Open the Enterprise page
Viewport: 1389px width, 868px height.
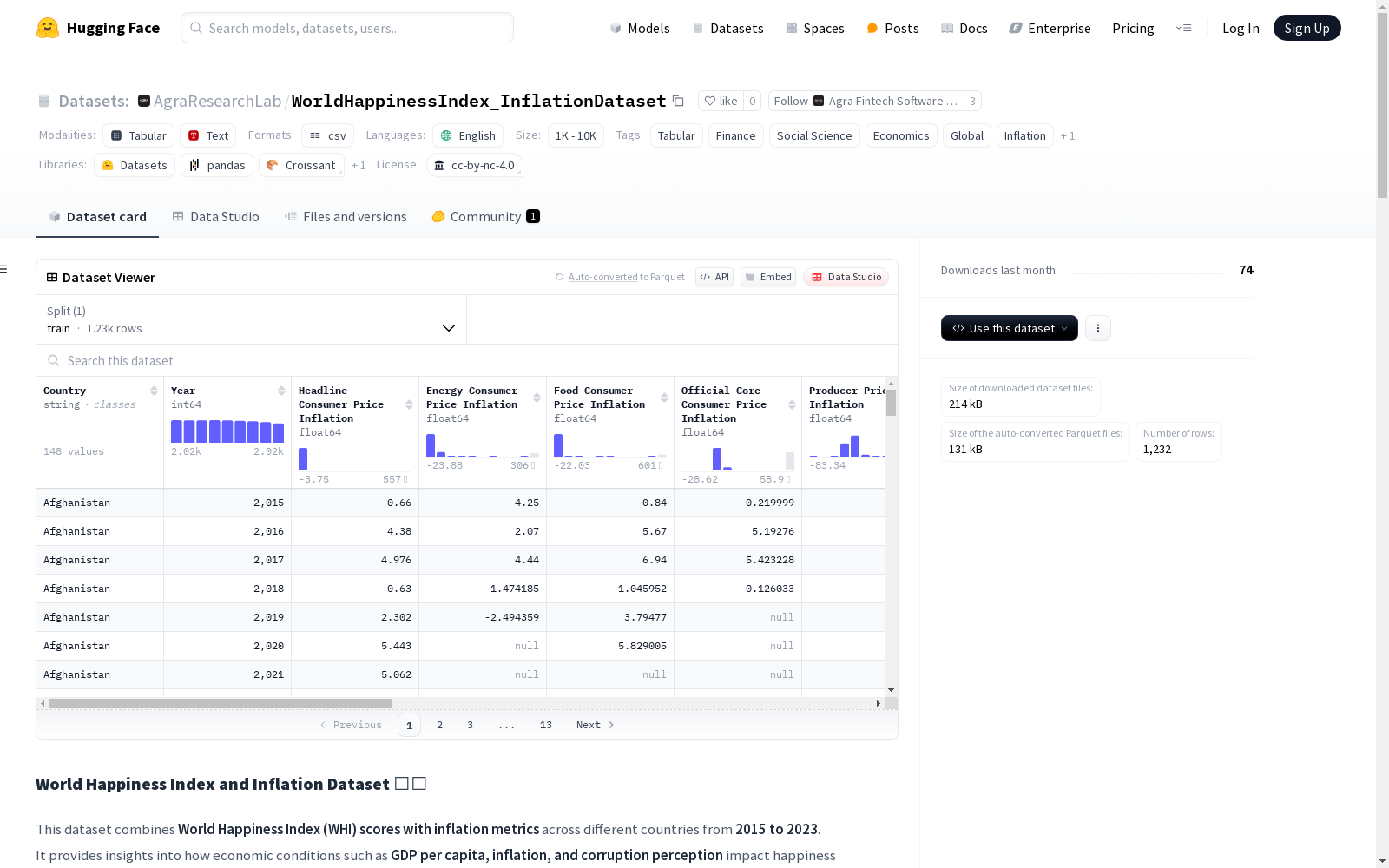coord(1050,28)
